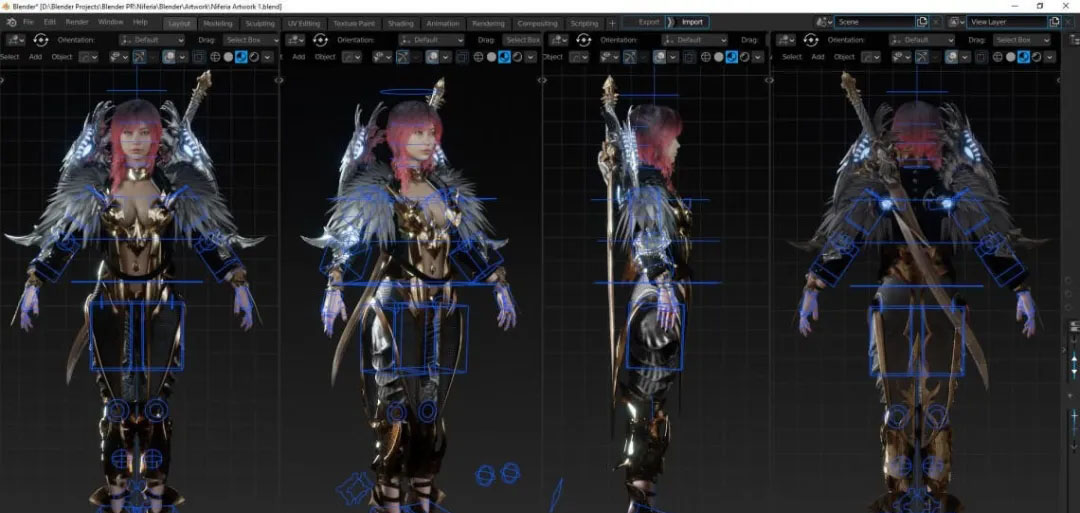Switch to the Shading workspace tab
1080x513 pixels.
coord(400,23)
